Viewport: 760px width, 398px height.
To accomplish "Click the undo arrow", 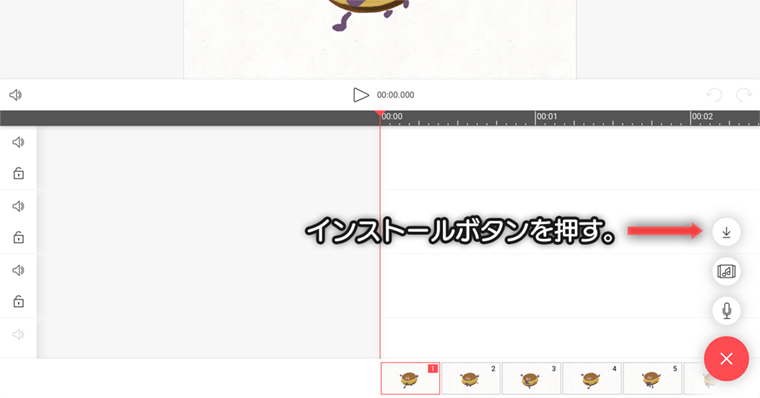I will 714,95.
